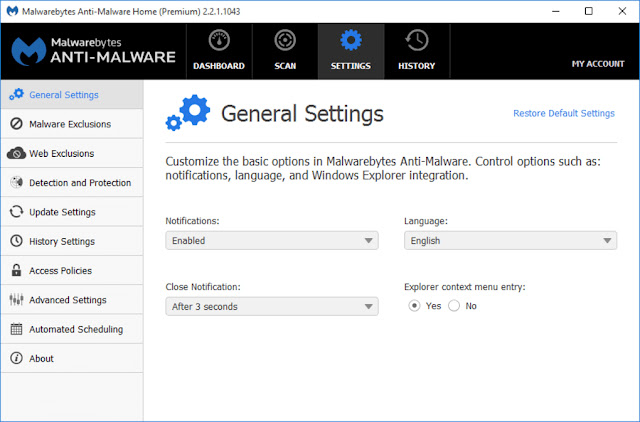Switch to the DASHBOARD tab label
This screenshot has width=640, height=422.
tap(219, 66)
